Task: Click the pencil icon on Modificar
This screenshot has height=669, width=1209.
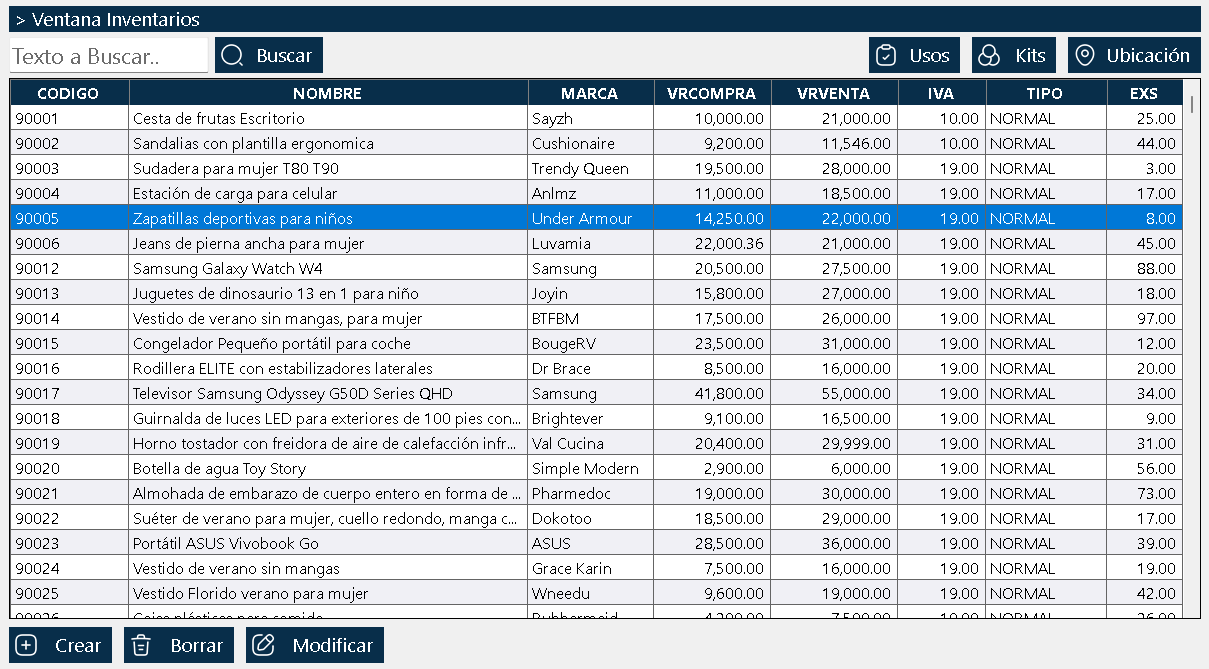Action: [264, 646]
